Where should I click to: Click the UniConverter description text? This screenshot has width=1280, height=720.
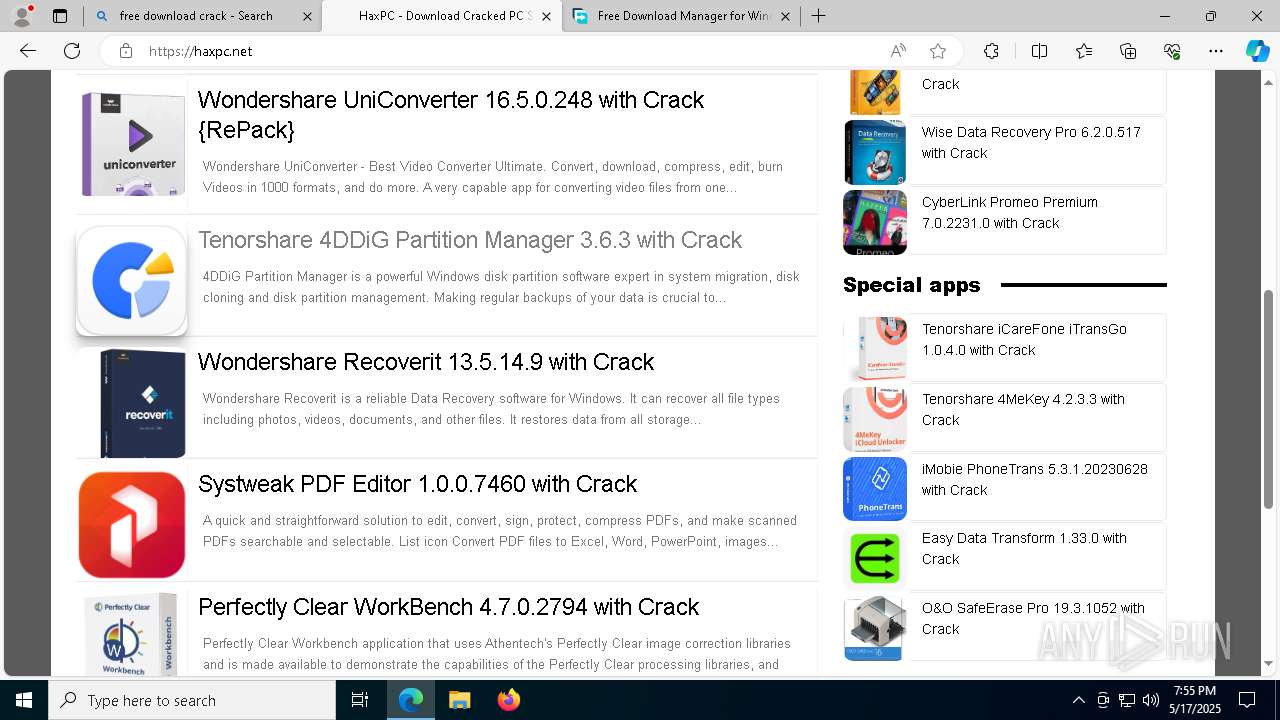pos(493,177)
